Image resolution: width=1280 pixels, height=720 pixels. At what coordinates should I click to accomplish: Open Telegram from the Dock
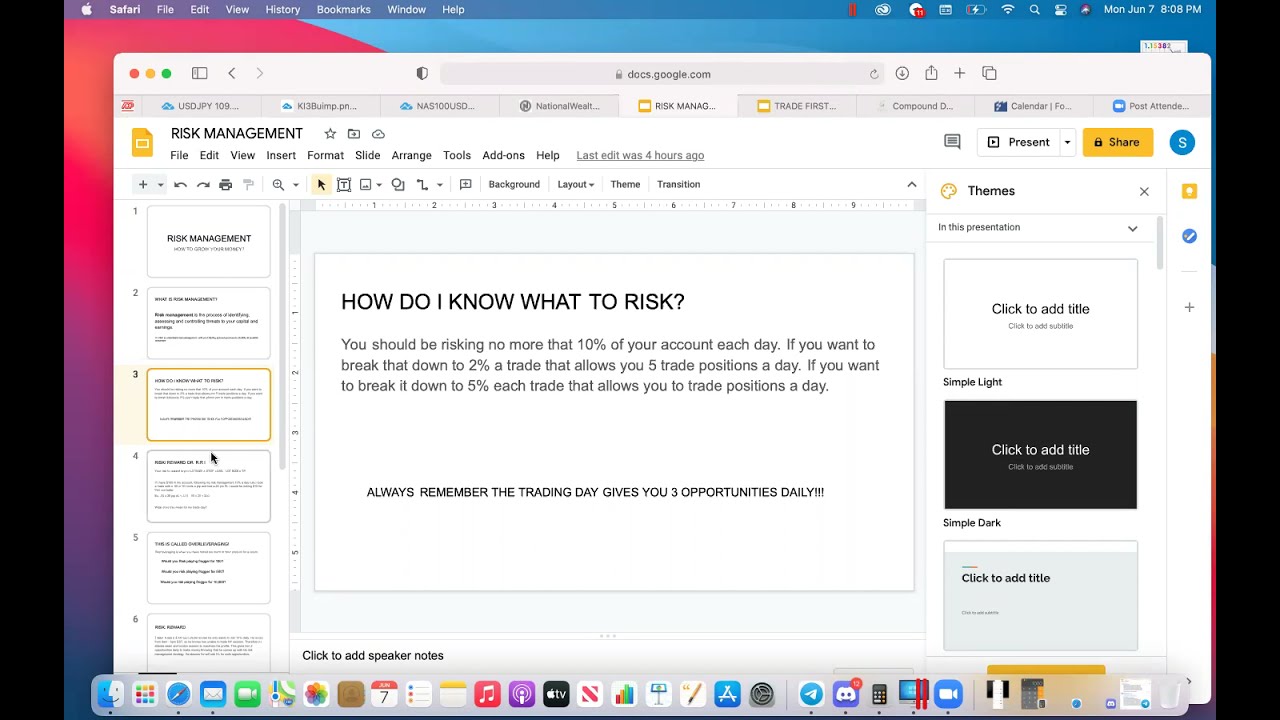coord(811,694)
